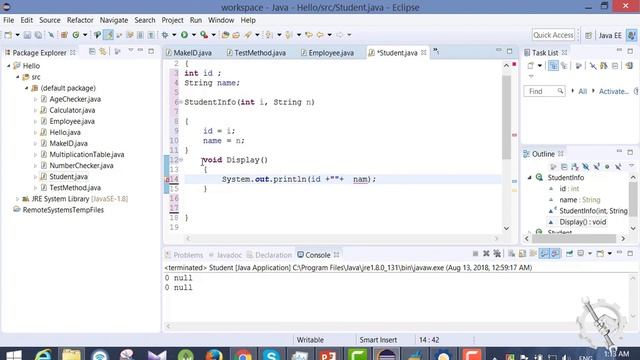
Task: Click Collapse All in Package Explorer
Action: (x=92, y=52)
